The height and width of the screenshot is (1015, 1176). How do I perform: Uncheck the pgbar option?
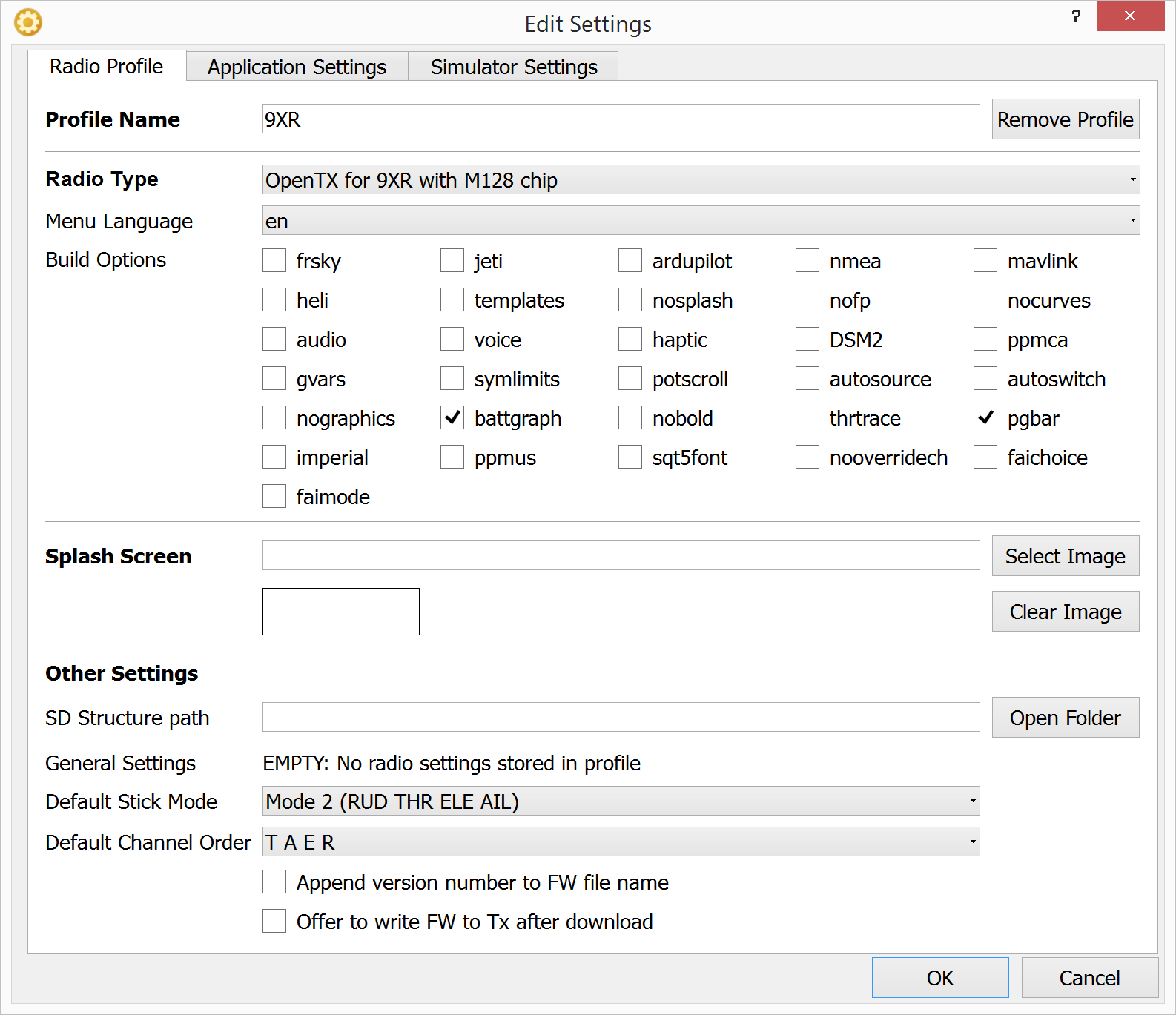985,417
